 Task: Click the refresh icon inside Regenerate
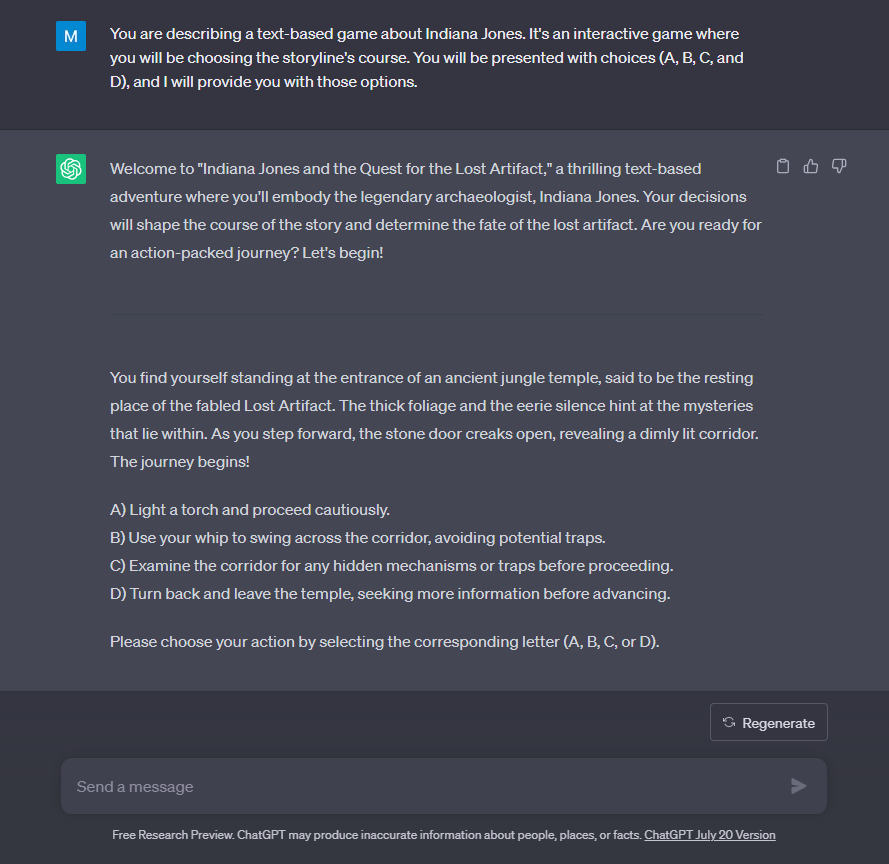coord(731,722)
